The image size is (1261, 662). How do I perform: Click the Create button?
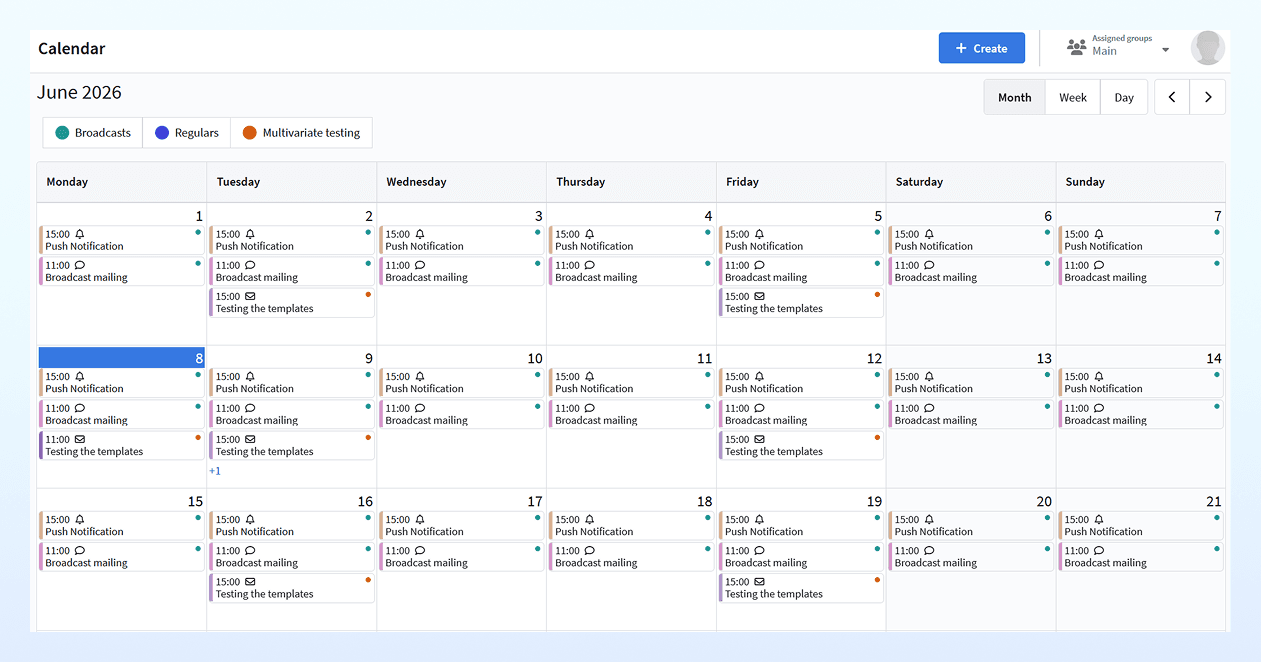click(982, 48)
